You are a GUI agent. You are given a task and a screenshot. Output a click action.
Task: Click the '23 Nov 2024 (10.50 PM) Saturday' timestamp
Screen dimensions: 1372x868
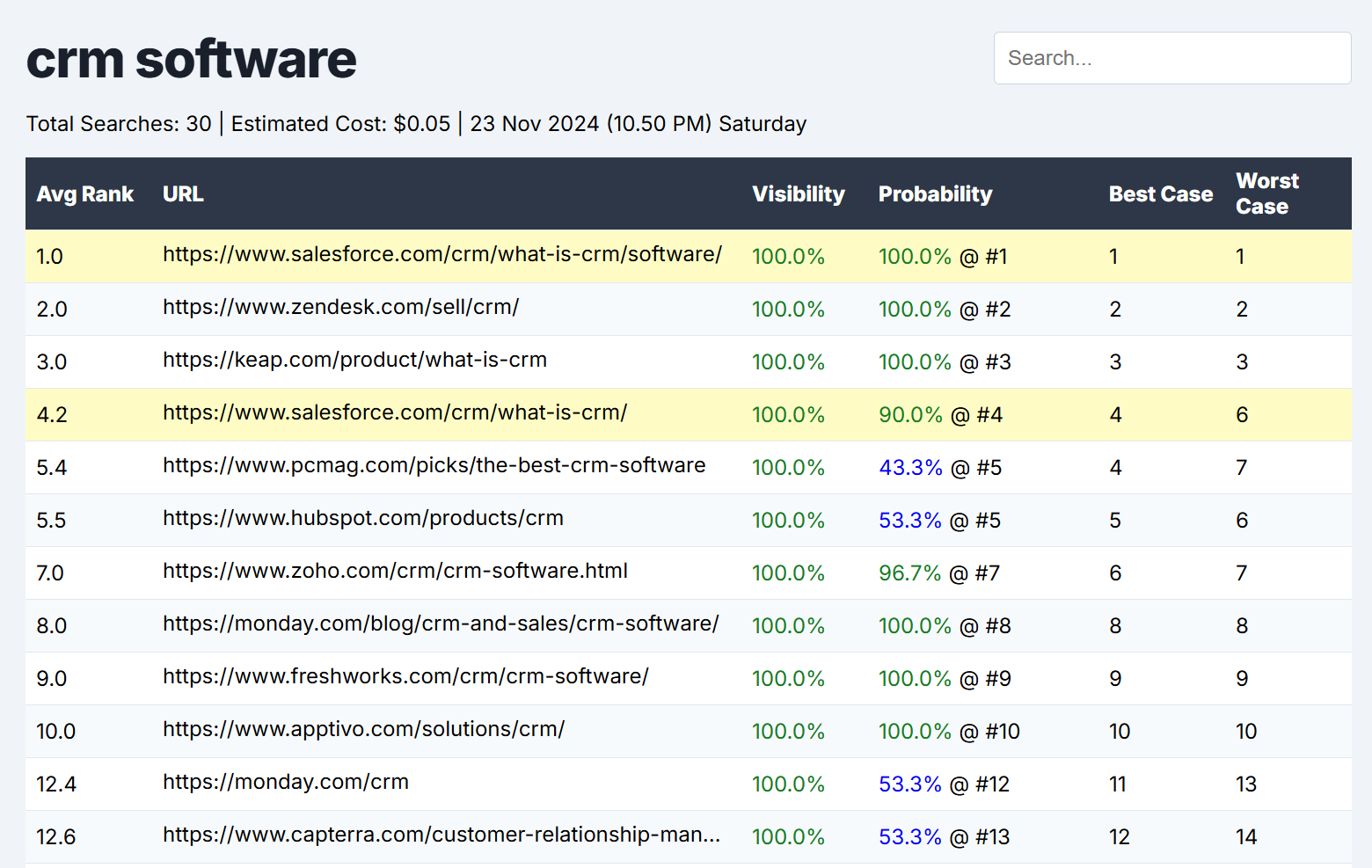(638, 124)
